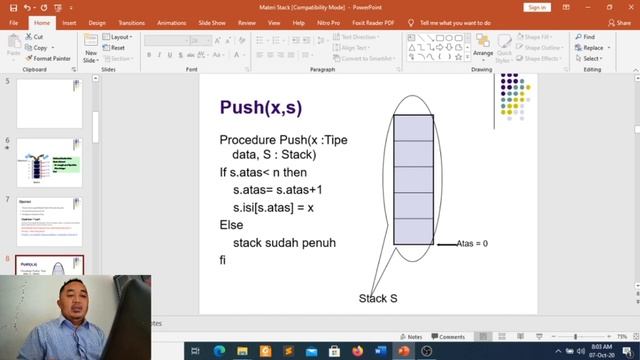Open Quick Styles gallery

click(x=504, y=48)
